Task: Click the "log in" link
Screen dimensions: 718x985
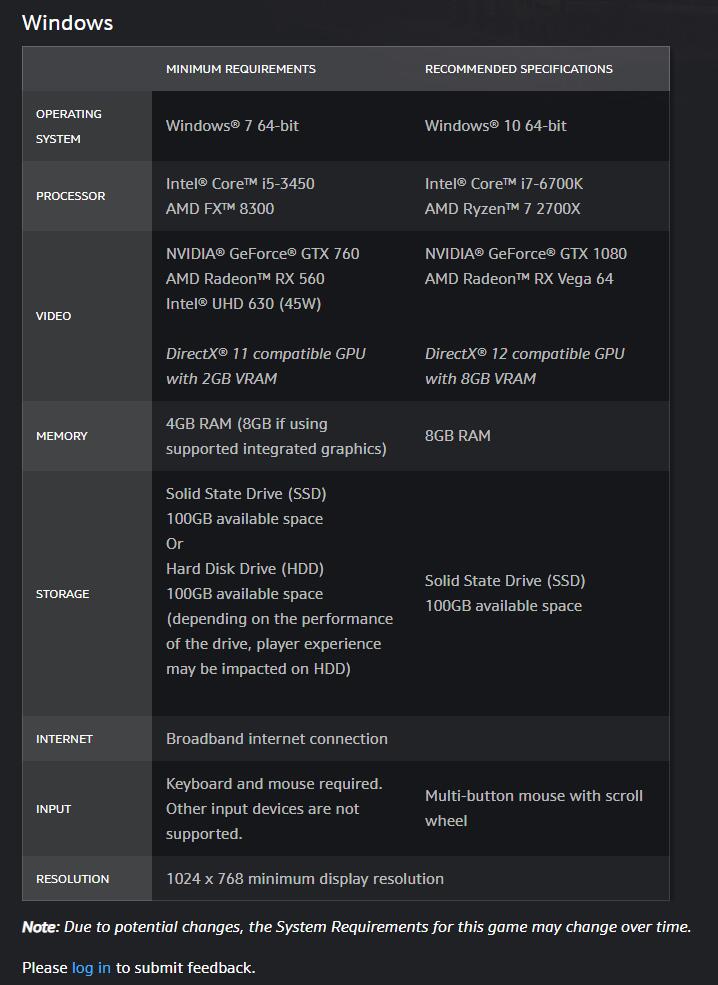Action: (x=91, y=967)
